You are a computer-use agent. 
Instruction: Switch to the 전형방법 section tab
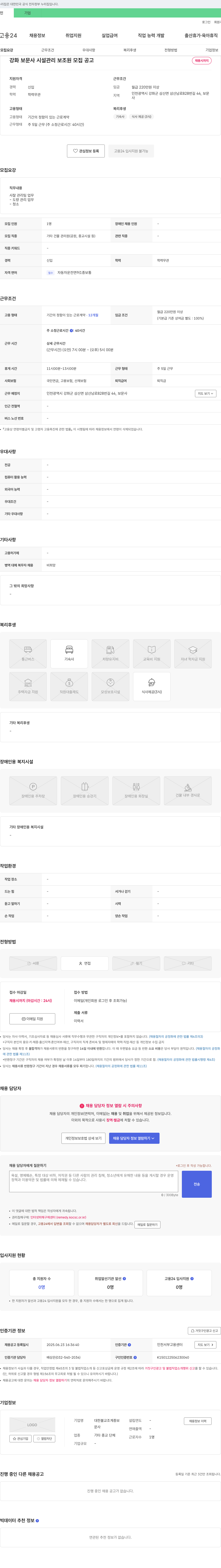click(171, 50)
